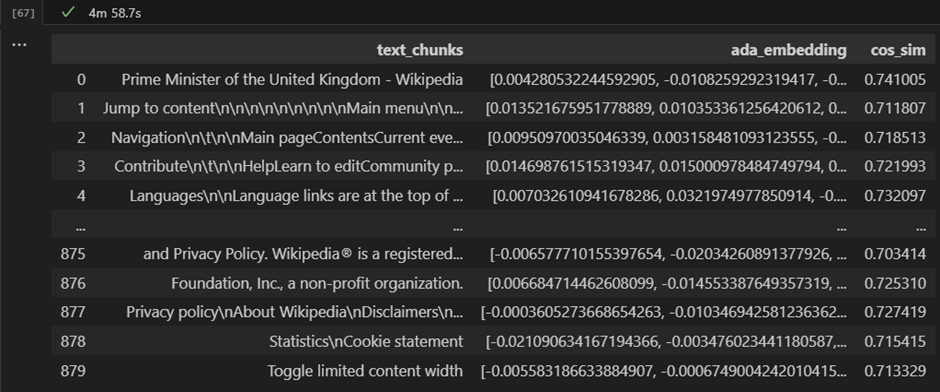Select the Contribute HelpLearn text cell
This screenshot has width=940, height=392.
tap(288, 166)
